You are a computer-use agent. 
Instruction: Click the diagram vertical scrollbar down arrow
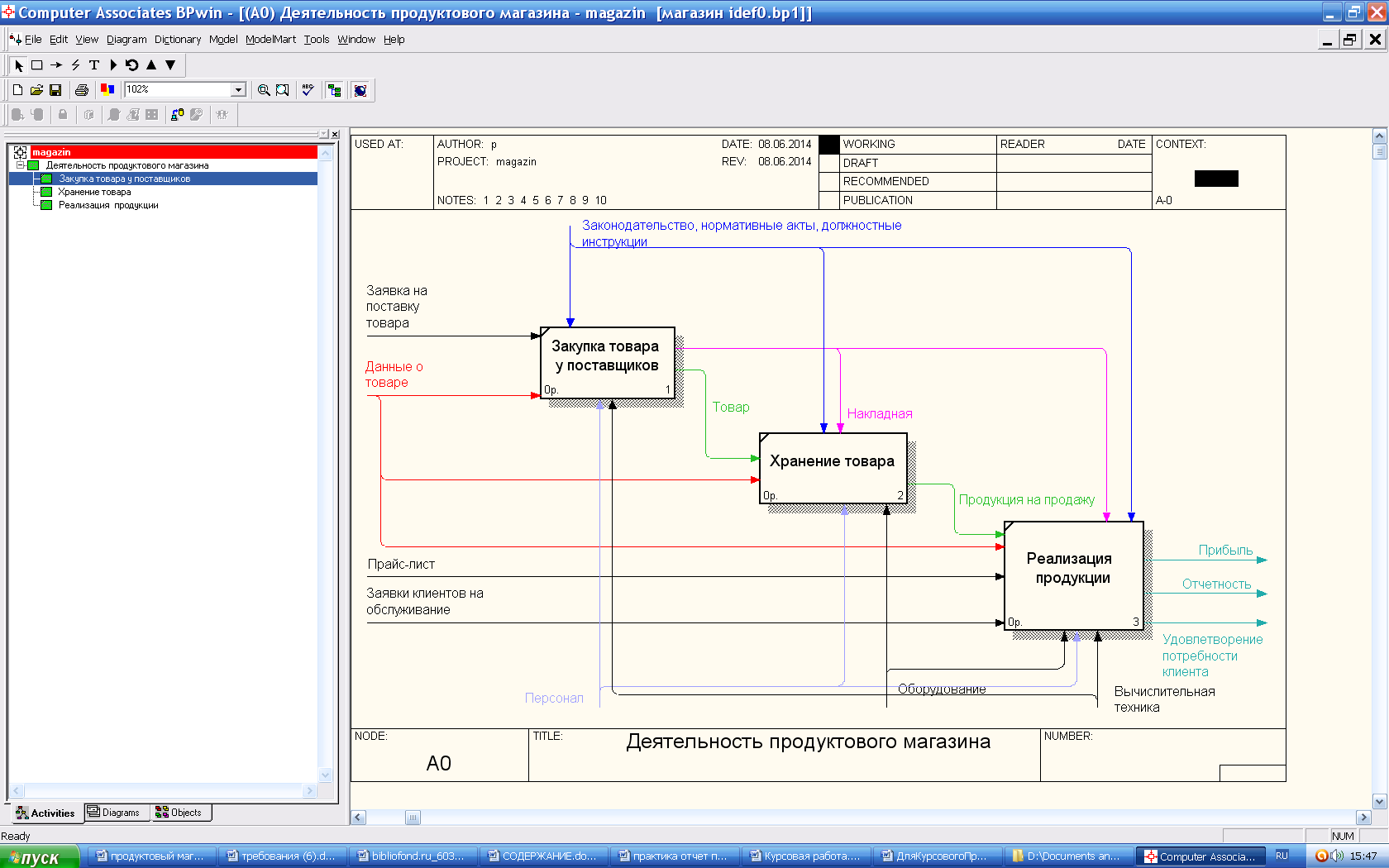pyautogui.click(x=1379, y=801)
